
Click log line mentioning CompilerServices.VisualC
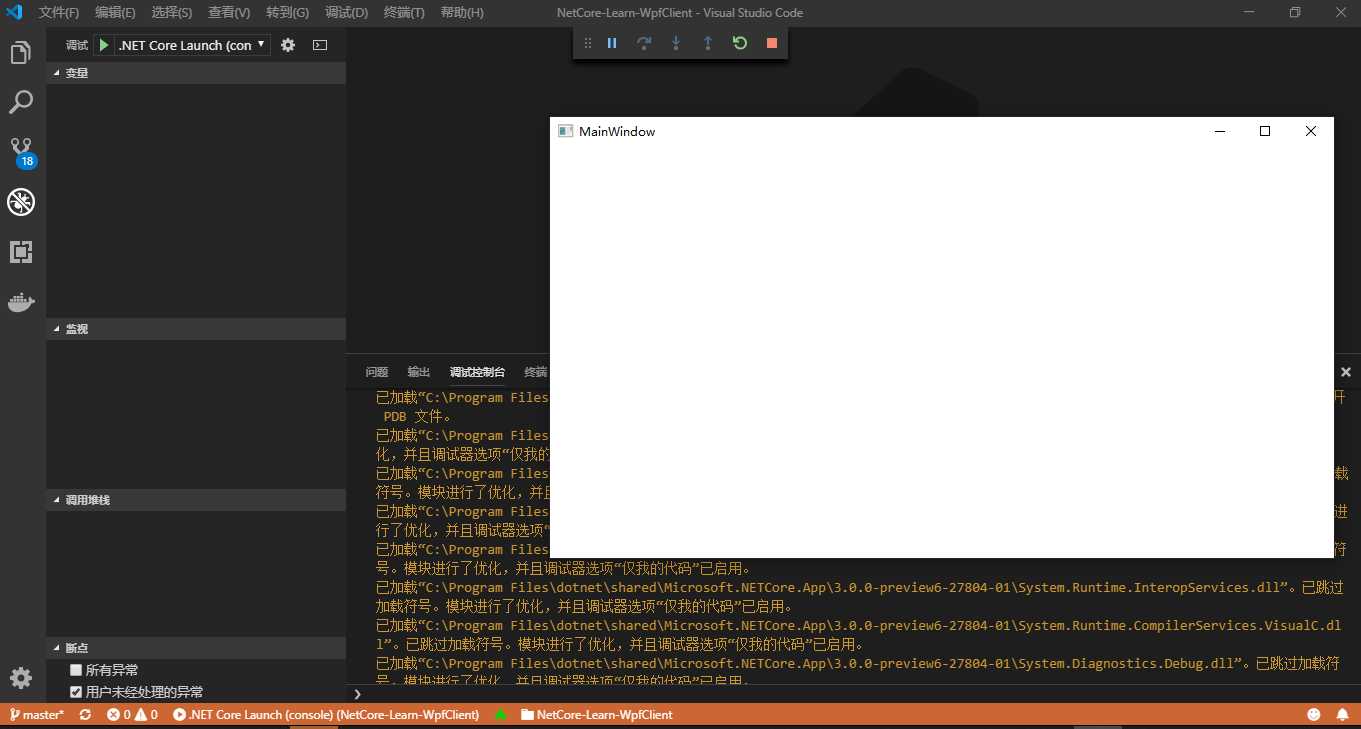(x=860, y=635)
